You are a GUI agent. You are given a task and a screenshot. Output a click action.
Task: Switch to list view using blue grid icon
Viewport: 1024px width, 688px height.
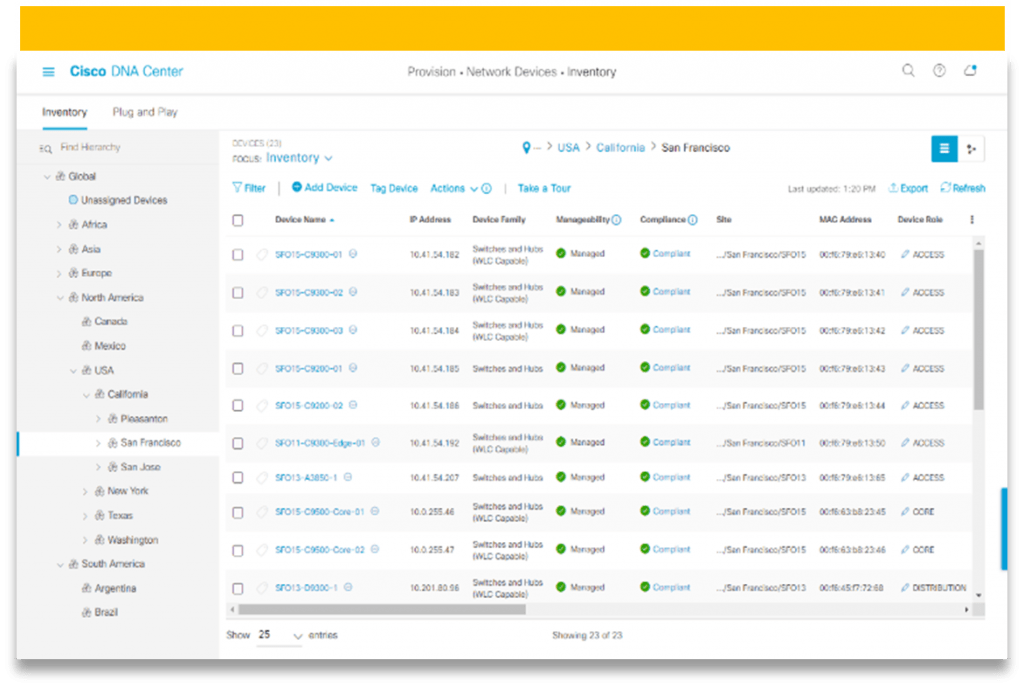click(944, 148)
